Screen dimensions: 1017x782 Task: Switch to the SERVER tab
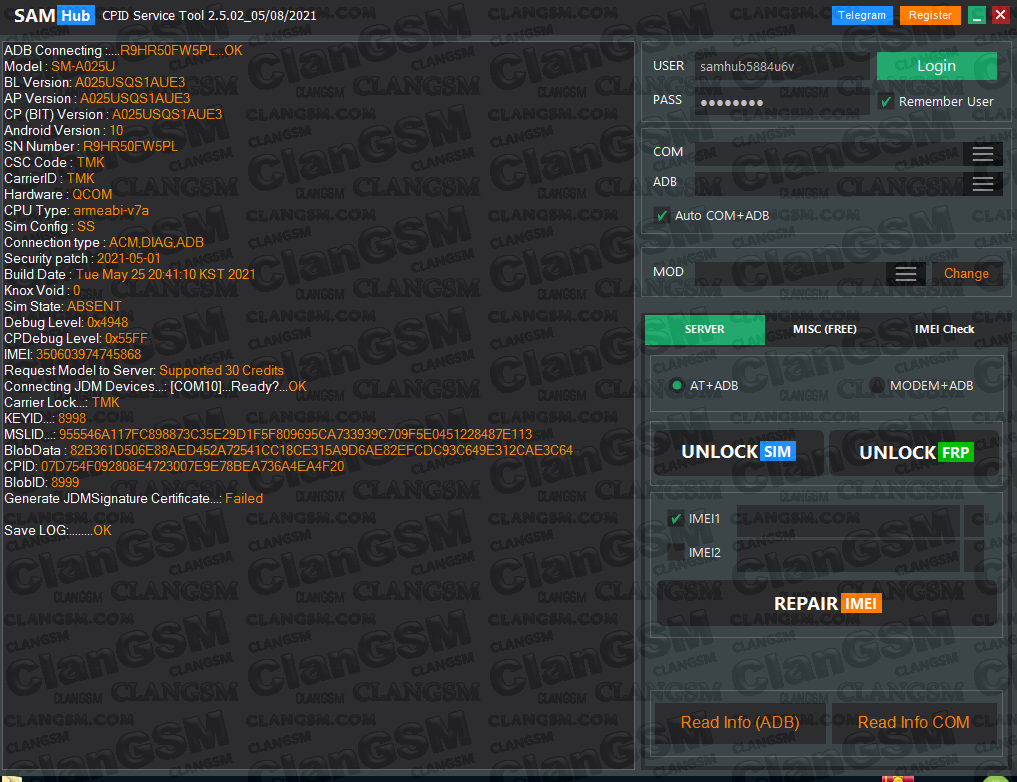[x=704, y=329]
